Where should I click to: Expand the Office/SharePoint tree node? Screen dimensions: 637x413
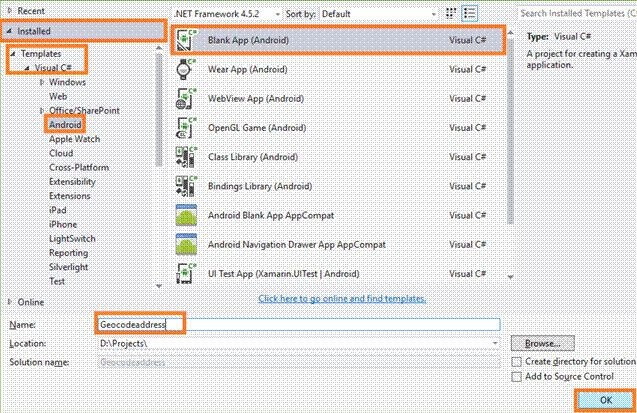click(x=42, y=110)
